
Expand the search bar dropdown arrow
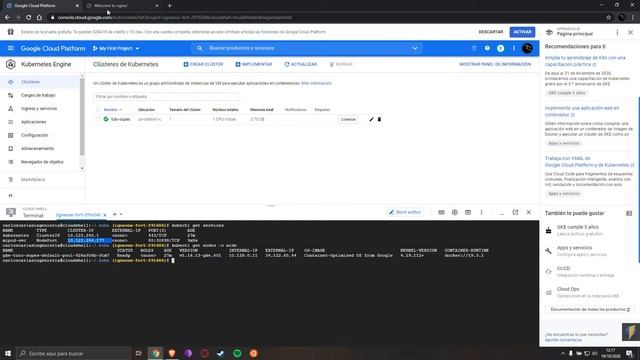[415, 48]
